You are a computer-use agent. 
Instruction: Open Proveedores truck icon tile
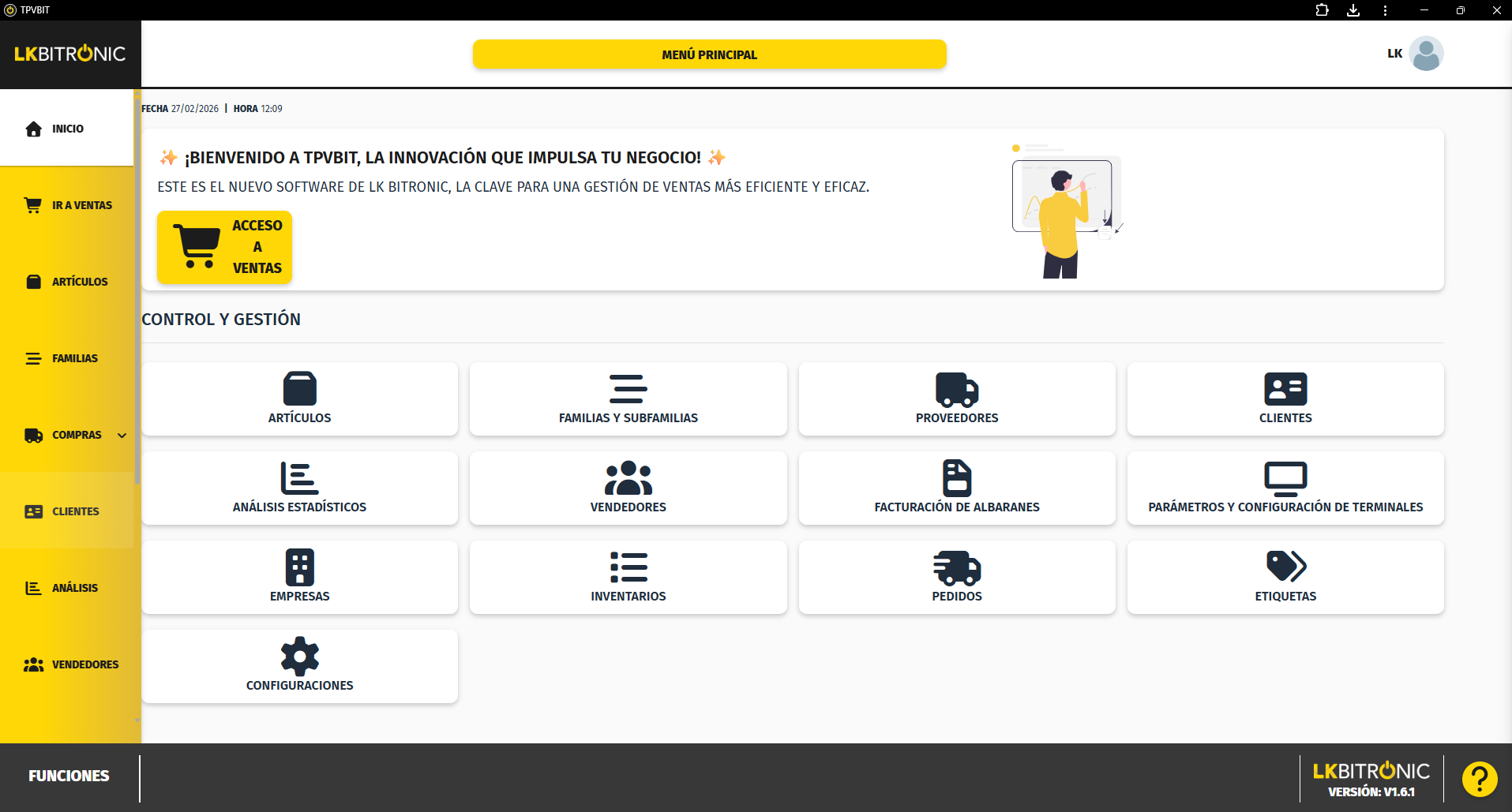tap(956, 389)
